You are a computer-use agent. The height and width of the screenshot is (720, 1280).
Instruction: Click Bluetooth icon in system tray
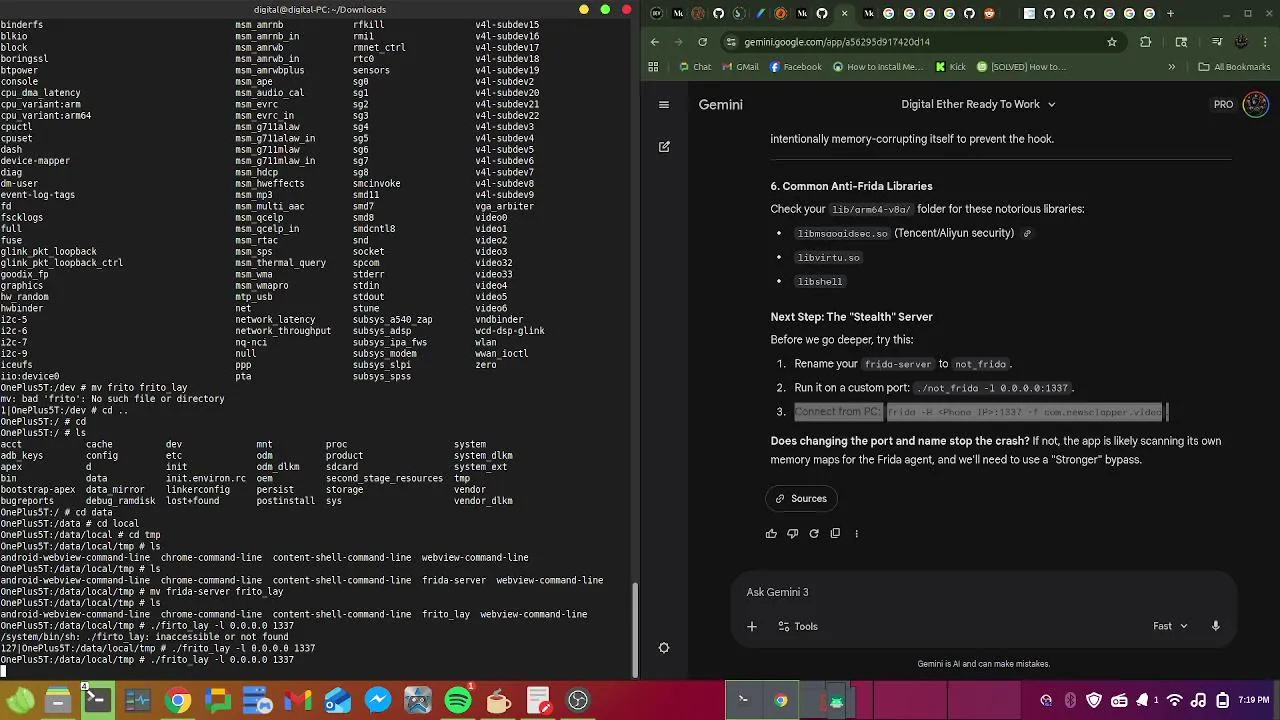(x=1070, y=700)
